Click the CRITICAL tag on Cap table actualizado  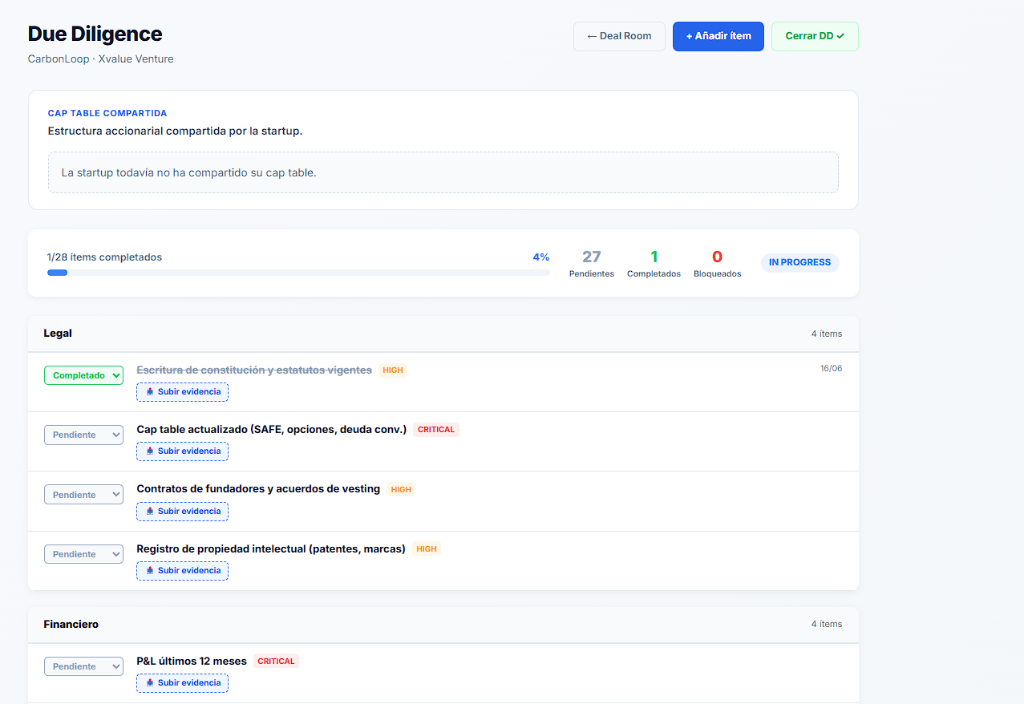point(436,430)
